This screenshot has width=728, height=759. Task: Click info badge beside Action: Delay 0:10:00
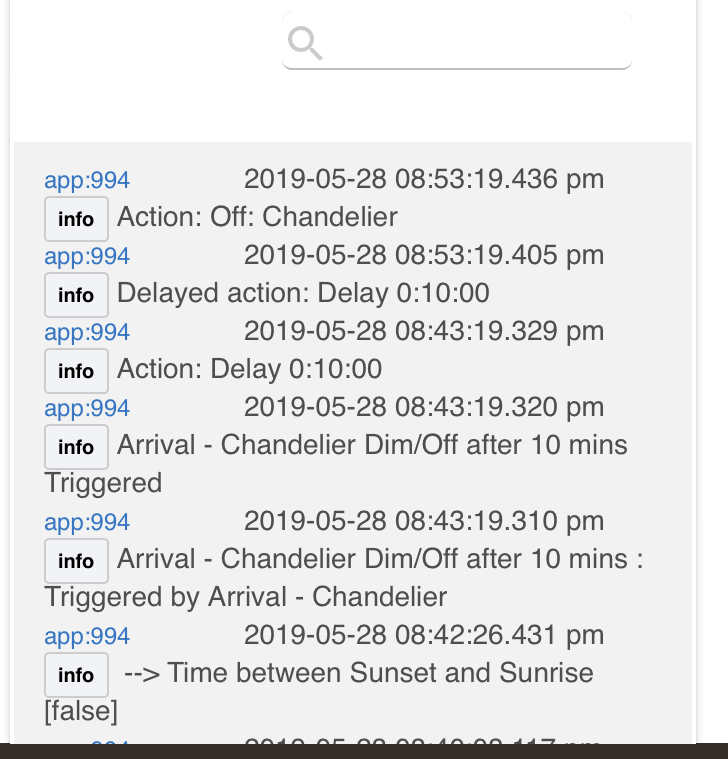point(76,371)
